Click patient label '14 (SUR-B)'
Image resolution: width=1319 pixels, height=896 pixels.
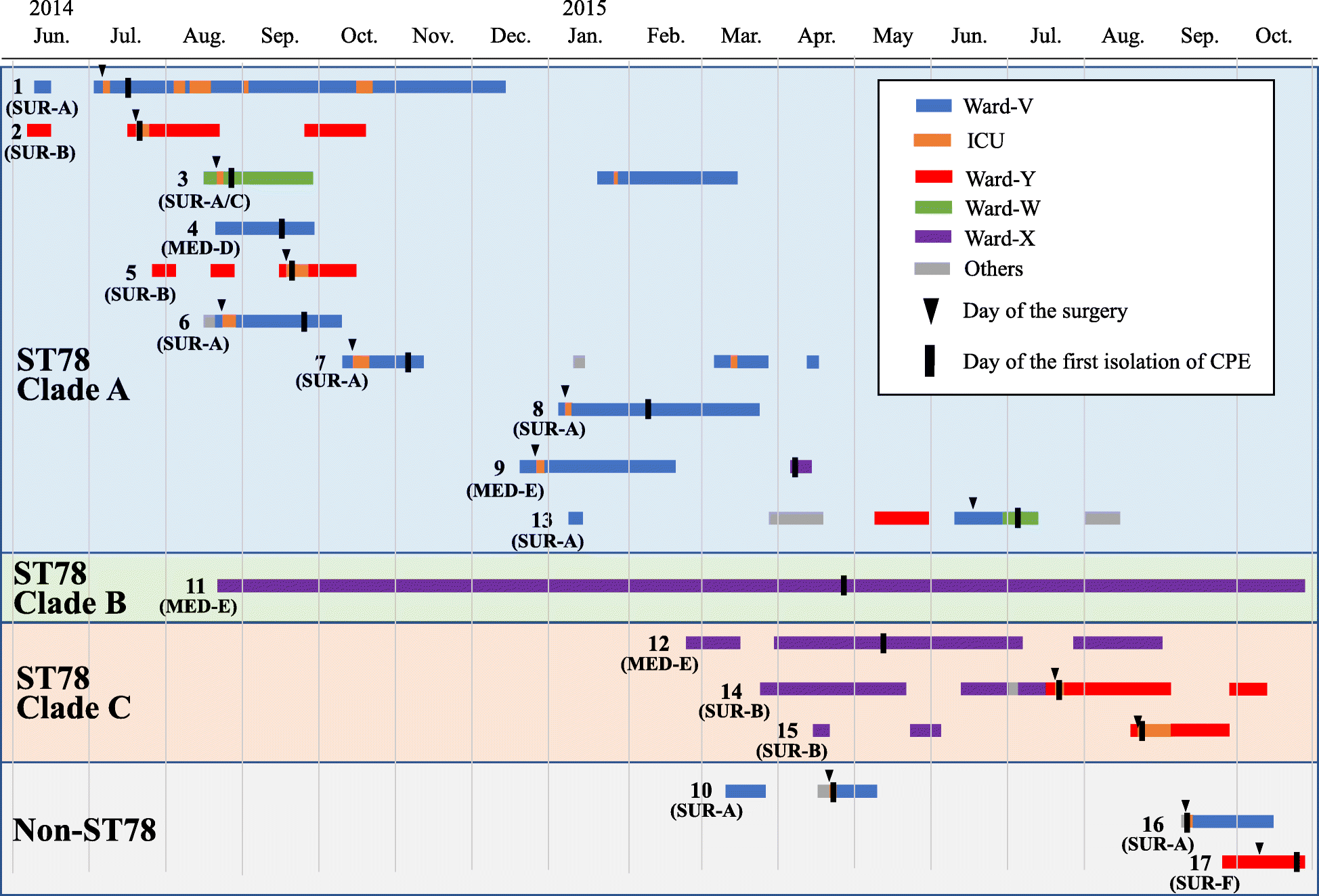point(734,701)
